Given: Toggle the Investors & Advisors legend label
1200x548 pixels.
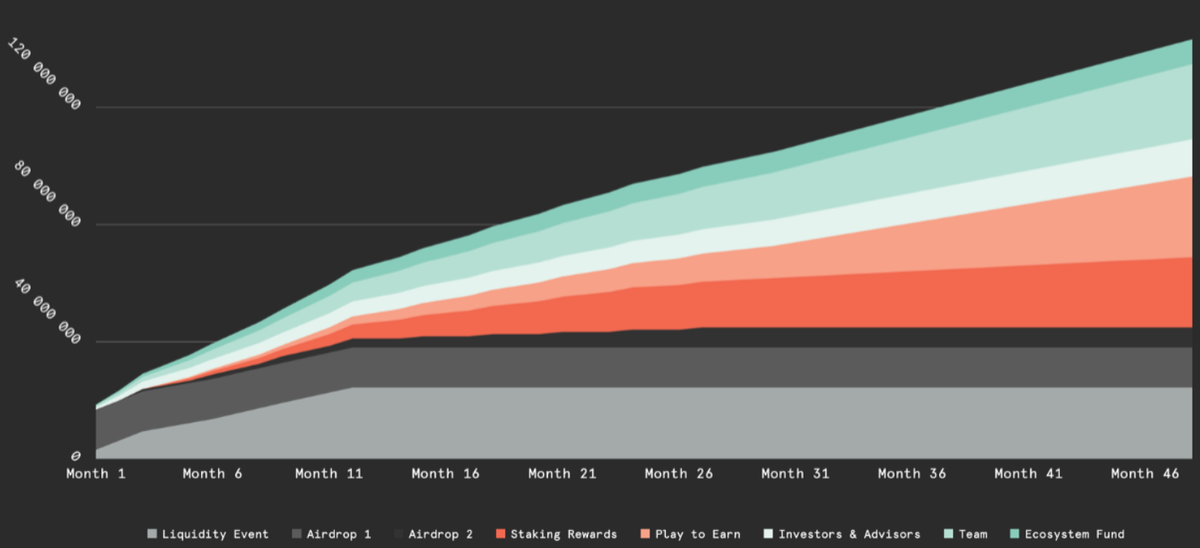Looking at the screenshot, I should 849,534.
